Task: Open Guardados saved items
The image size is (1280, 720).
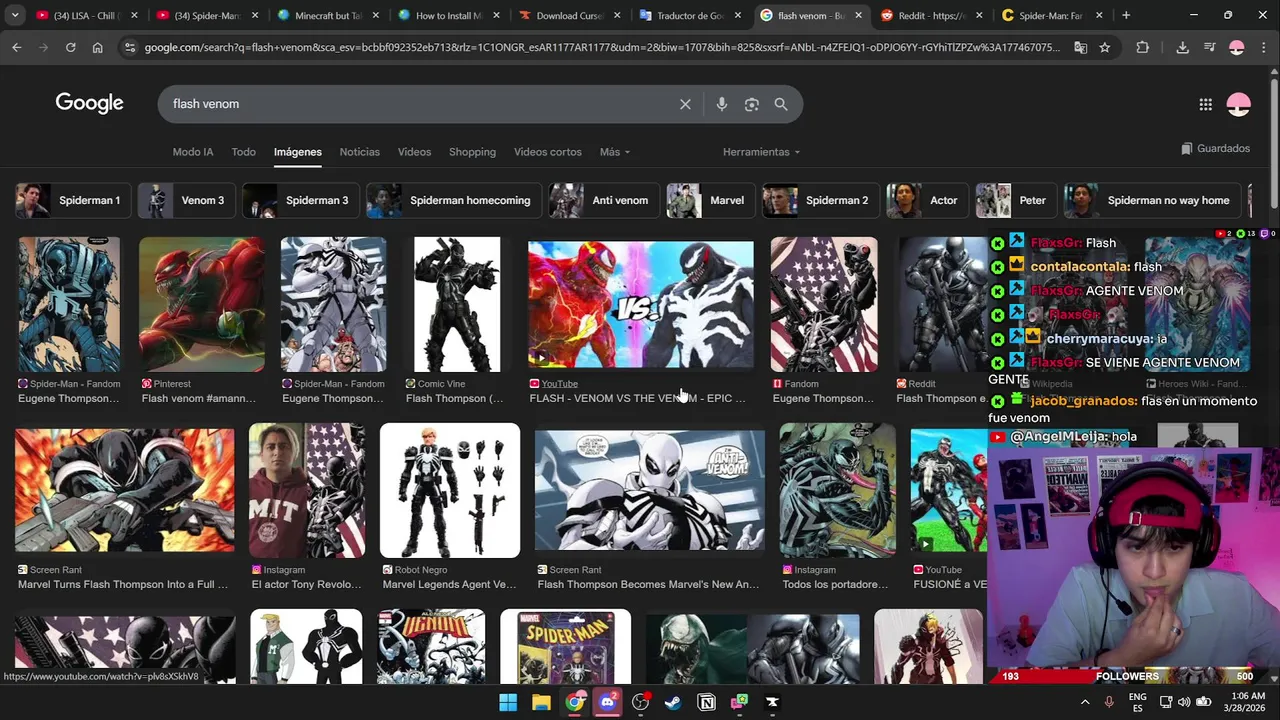Action: tap(1215, 148)
